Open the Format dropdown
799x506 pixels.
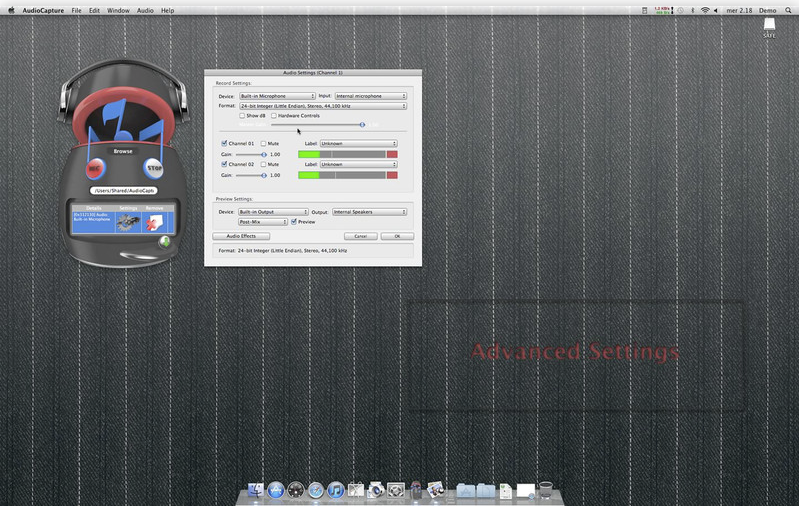coord(323,106)
